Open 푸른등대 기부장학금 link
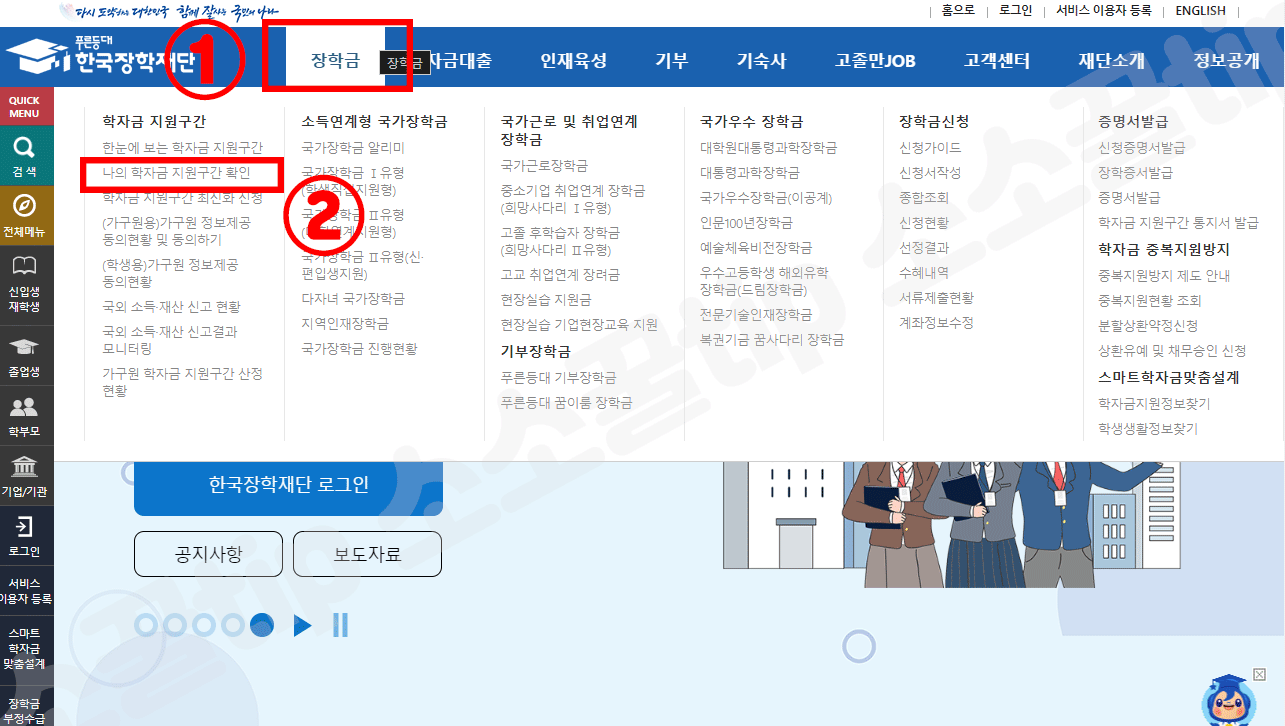1285x726 pixels. tap(558, 377)
